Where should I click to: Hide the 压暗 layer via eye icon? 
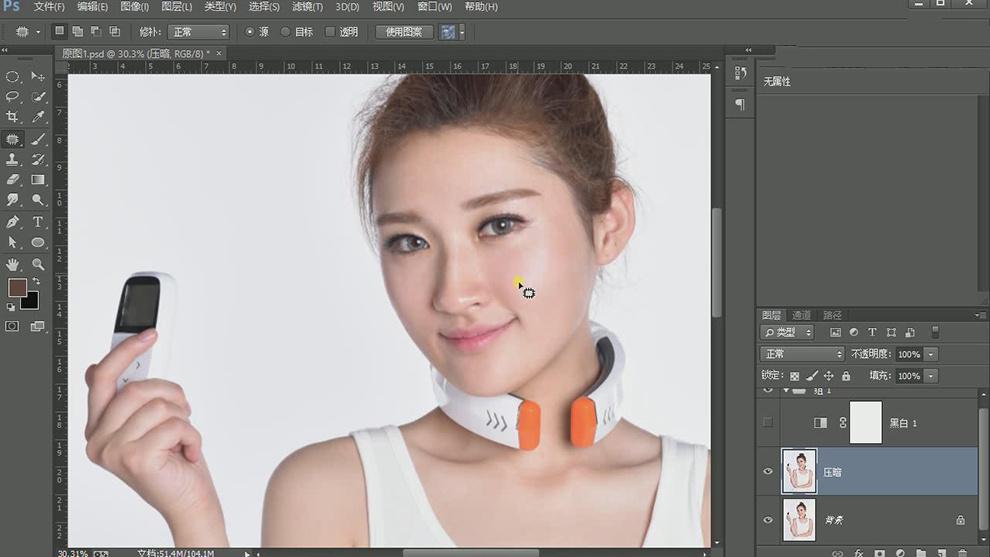pyautogui.click(x=768, y=472)
